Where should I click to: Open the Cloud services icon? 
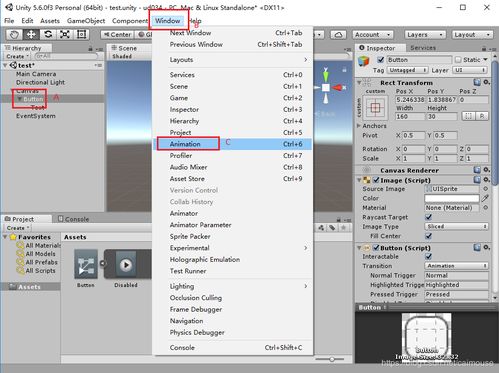coord(338,35)
